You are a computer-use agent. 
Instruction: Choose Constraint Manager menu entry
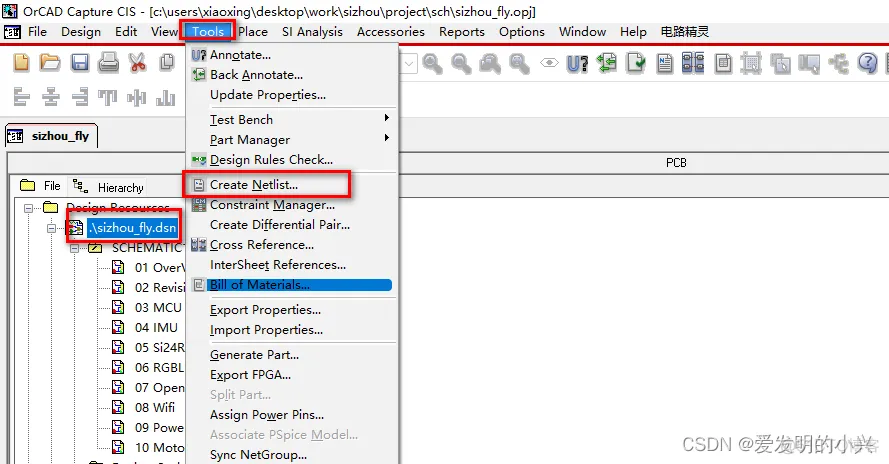[292, 205]
